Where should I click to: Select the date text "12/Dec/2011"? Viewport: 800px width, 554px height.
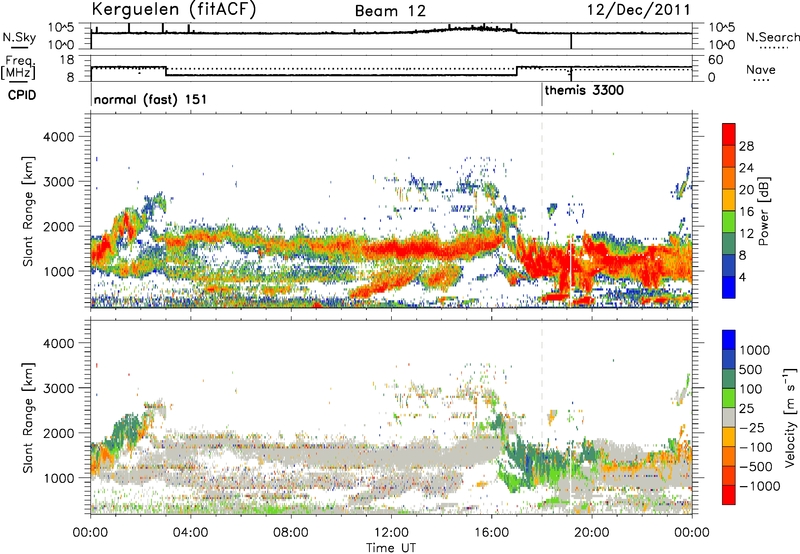tap(639, 10)
